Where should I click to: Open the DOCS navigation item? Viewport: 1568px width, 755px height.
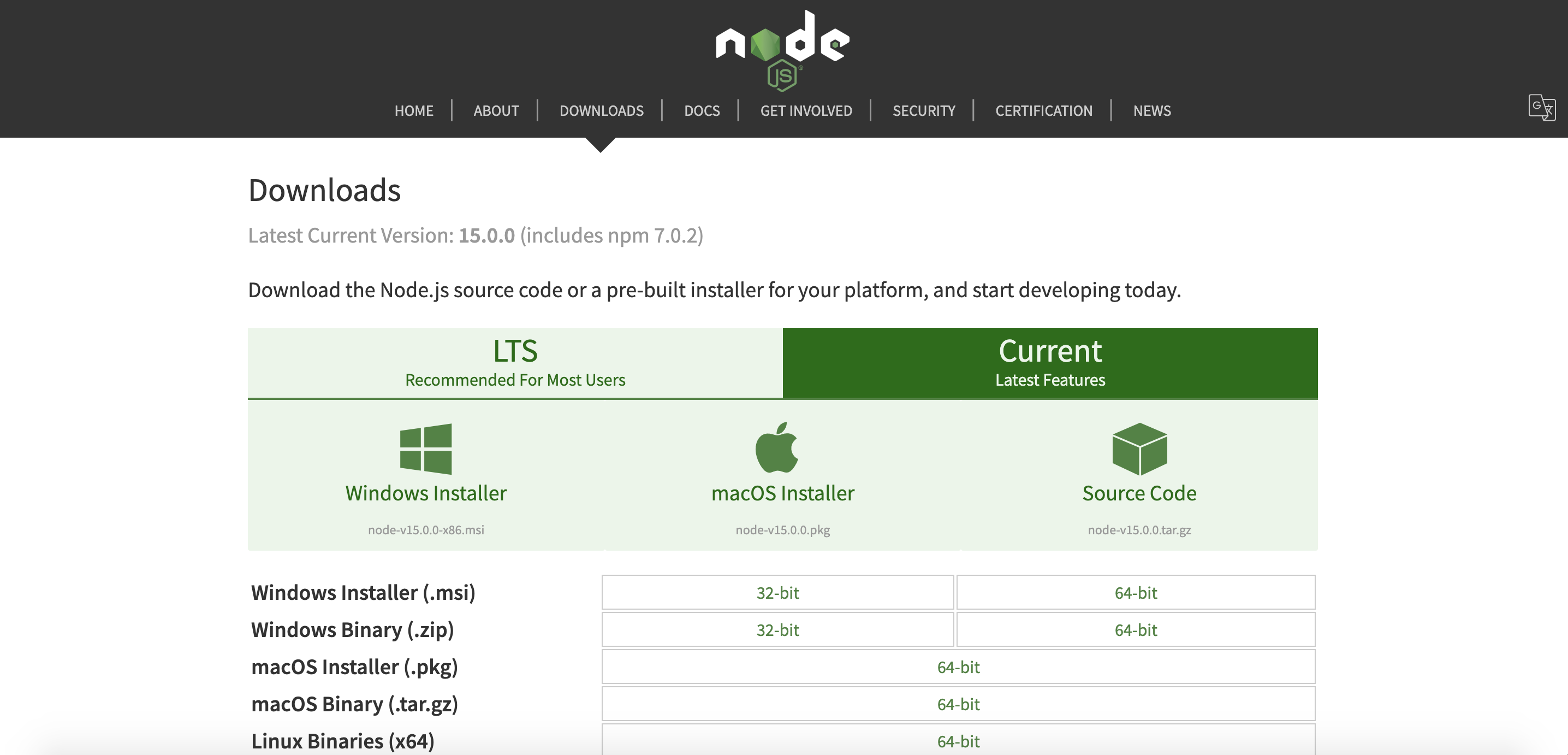click(701, 111)
